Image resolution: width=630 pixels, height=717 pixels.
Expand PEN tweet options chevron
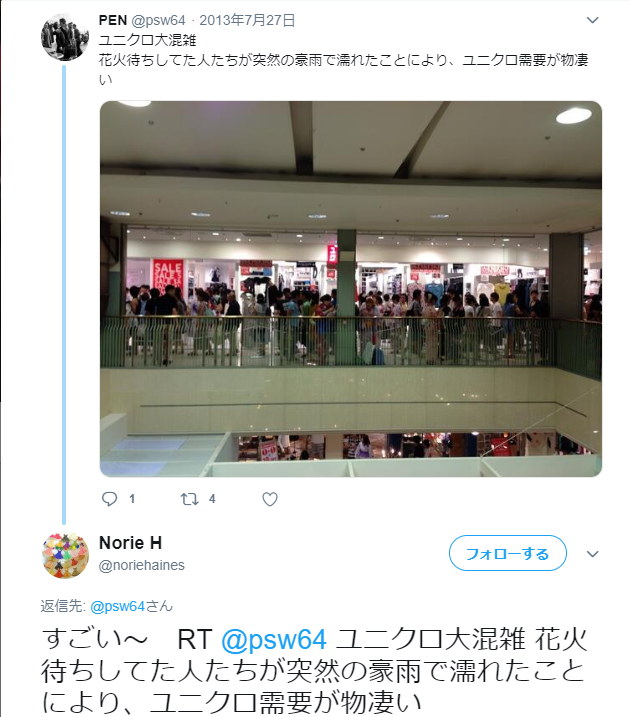(593, 20)
